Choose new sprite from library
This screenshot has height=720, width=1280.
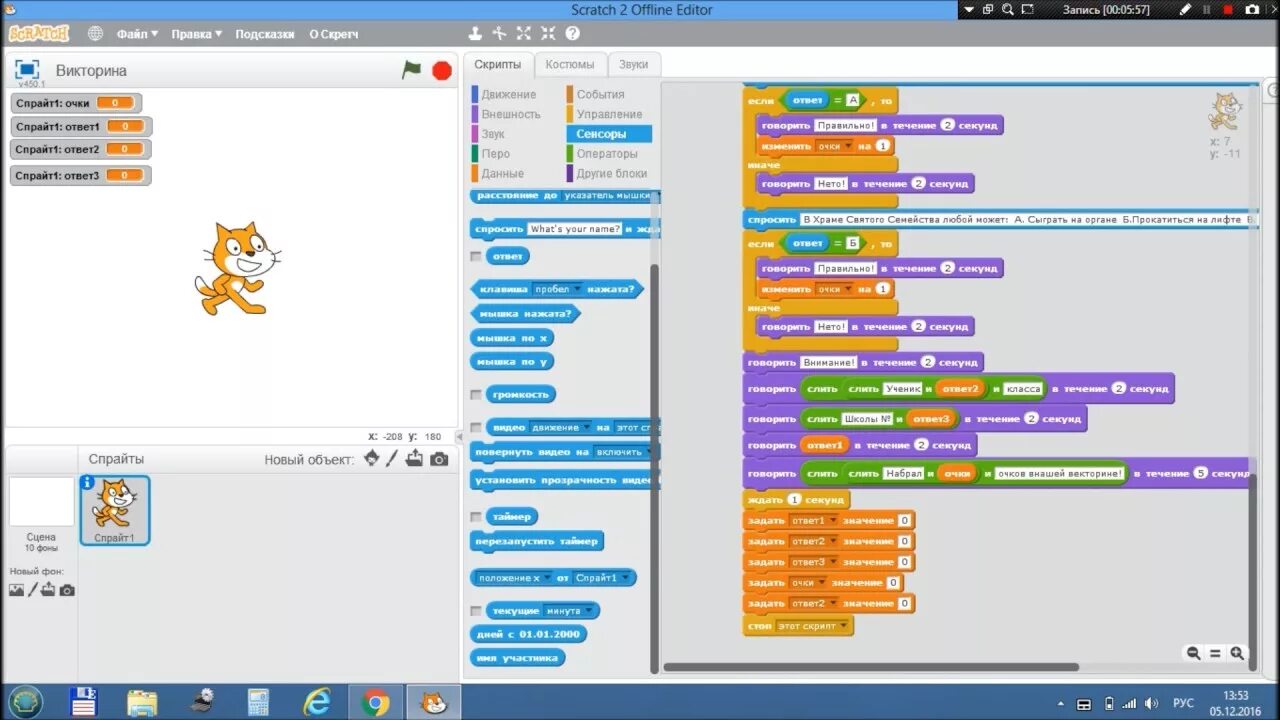click(371, 459)
